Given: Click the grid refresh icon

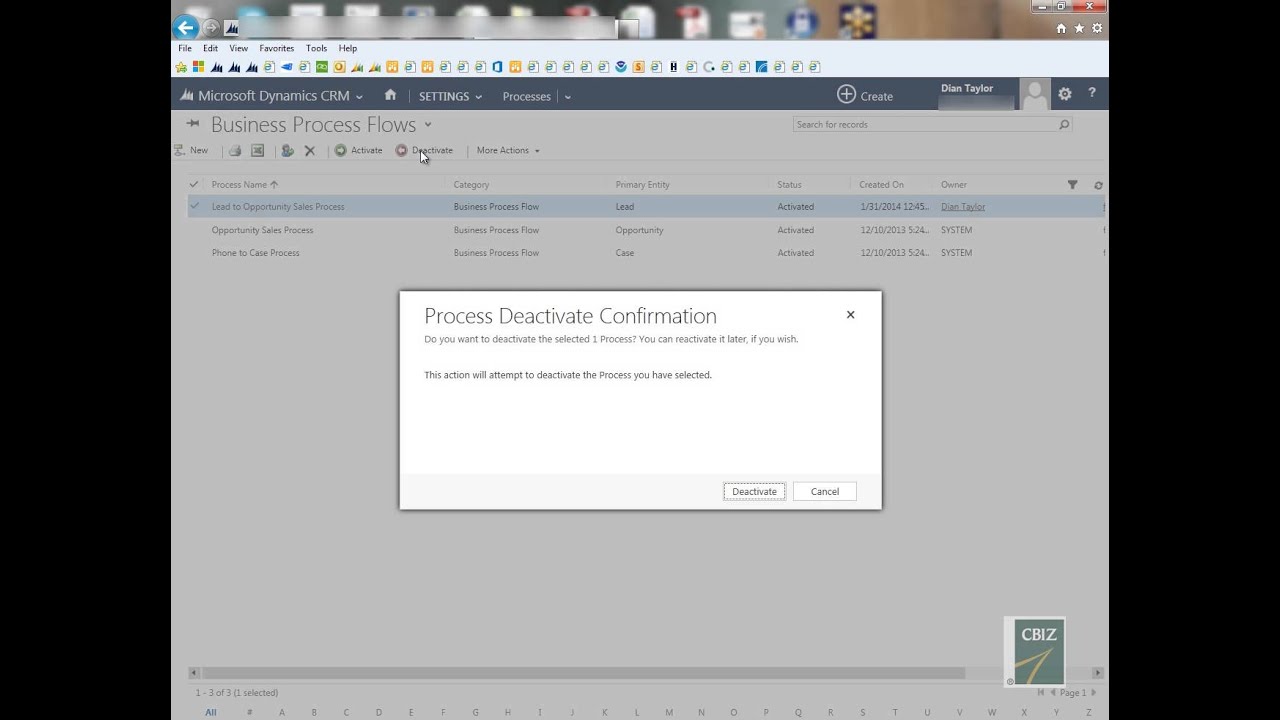Looking at the screenshot, I should [1099, 185].
